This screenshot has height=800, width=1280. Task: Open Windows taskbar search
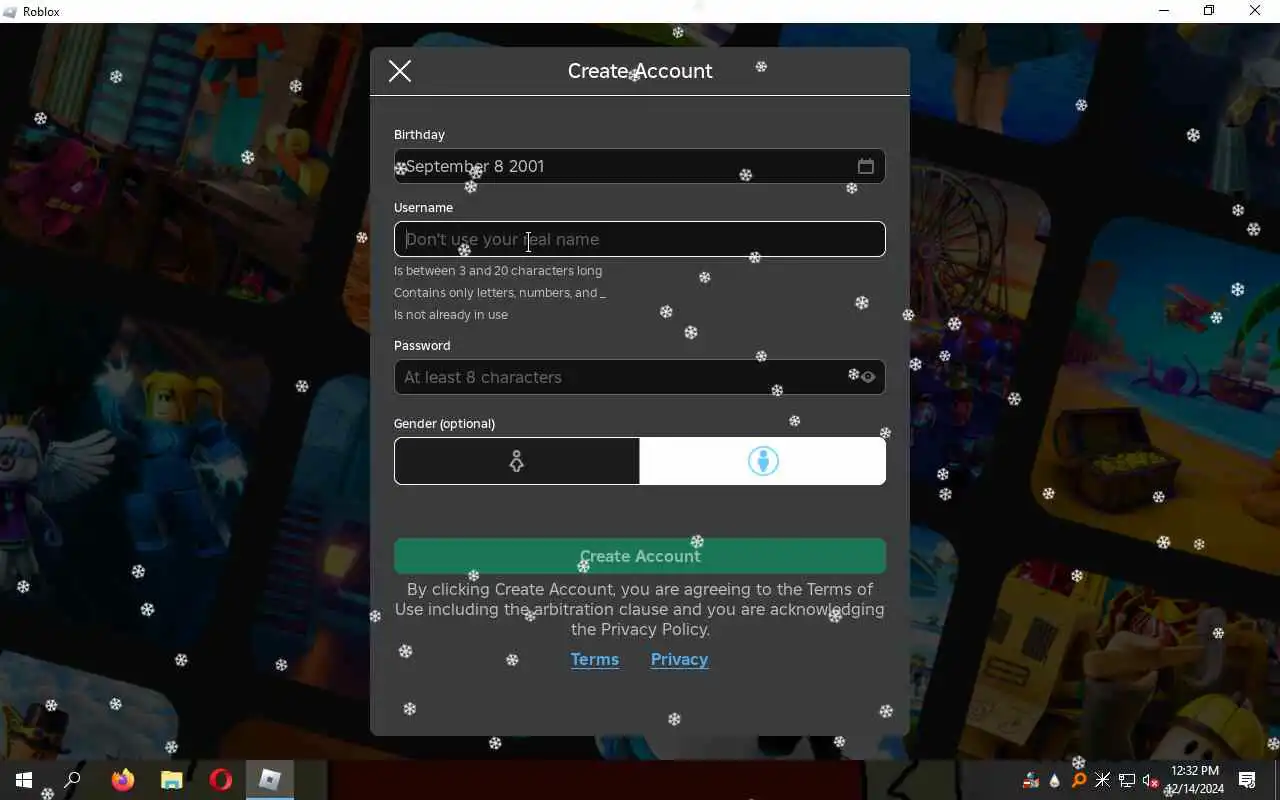point(72,780)
